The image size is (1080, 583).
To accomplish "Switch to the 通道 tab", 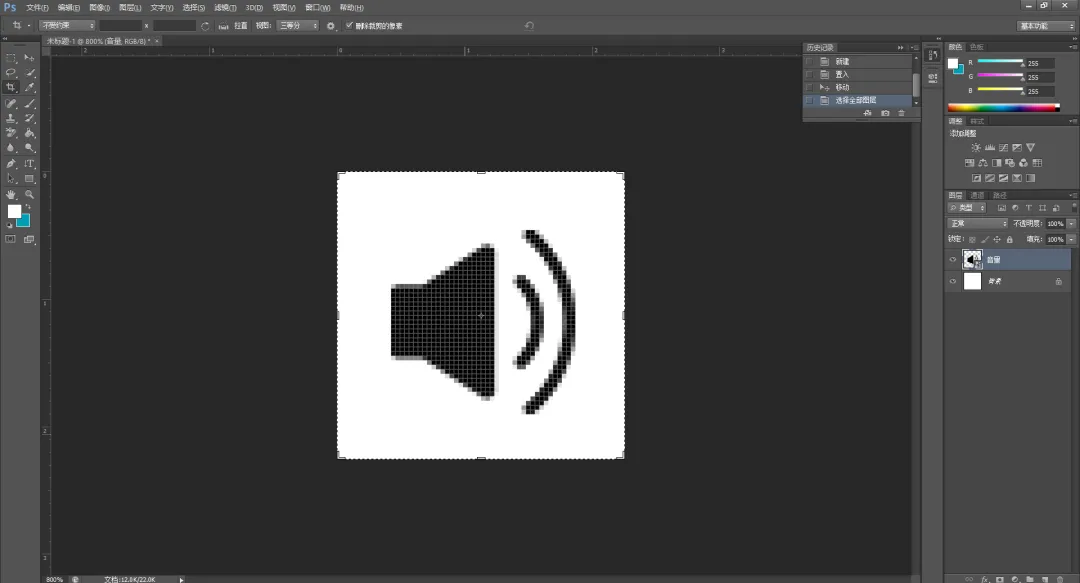I will tap(977, 195).
